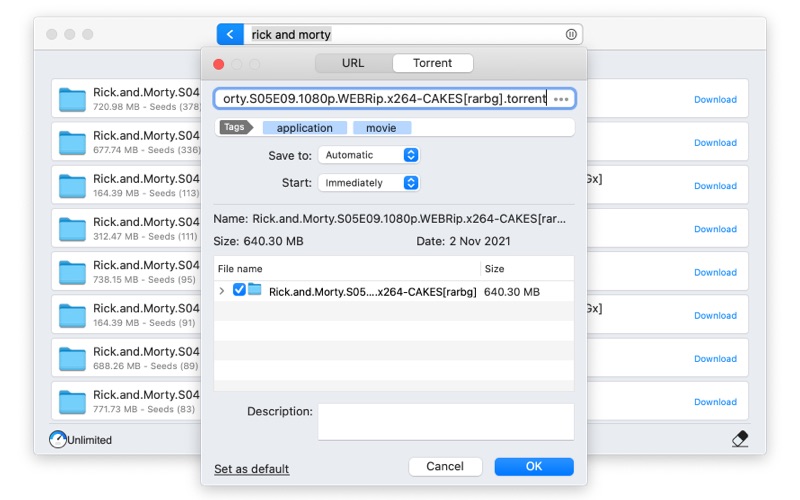Click the Name: Rick.and.Morty.S05E09 text line
The height and width of the screenshot is (500, 800).
[389, 219]
